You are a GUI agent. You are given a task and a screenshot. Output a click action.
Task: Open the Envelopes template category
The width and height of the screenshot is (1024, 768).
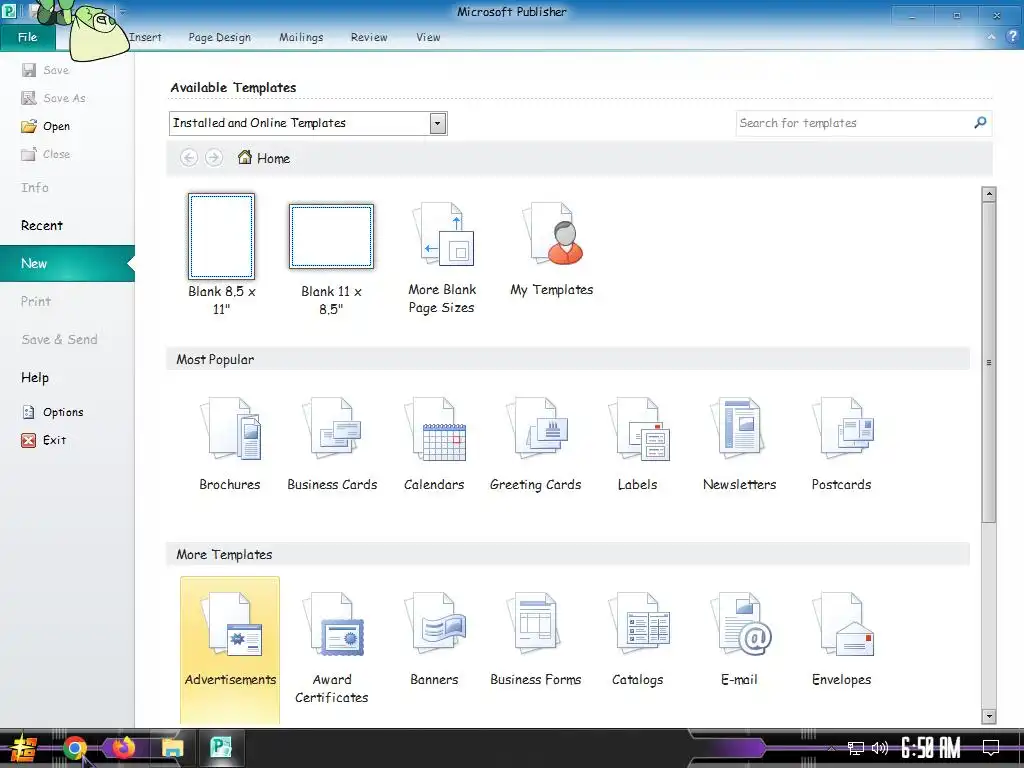[x=841, y=639]
